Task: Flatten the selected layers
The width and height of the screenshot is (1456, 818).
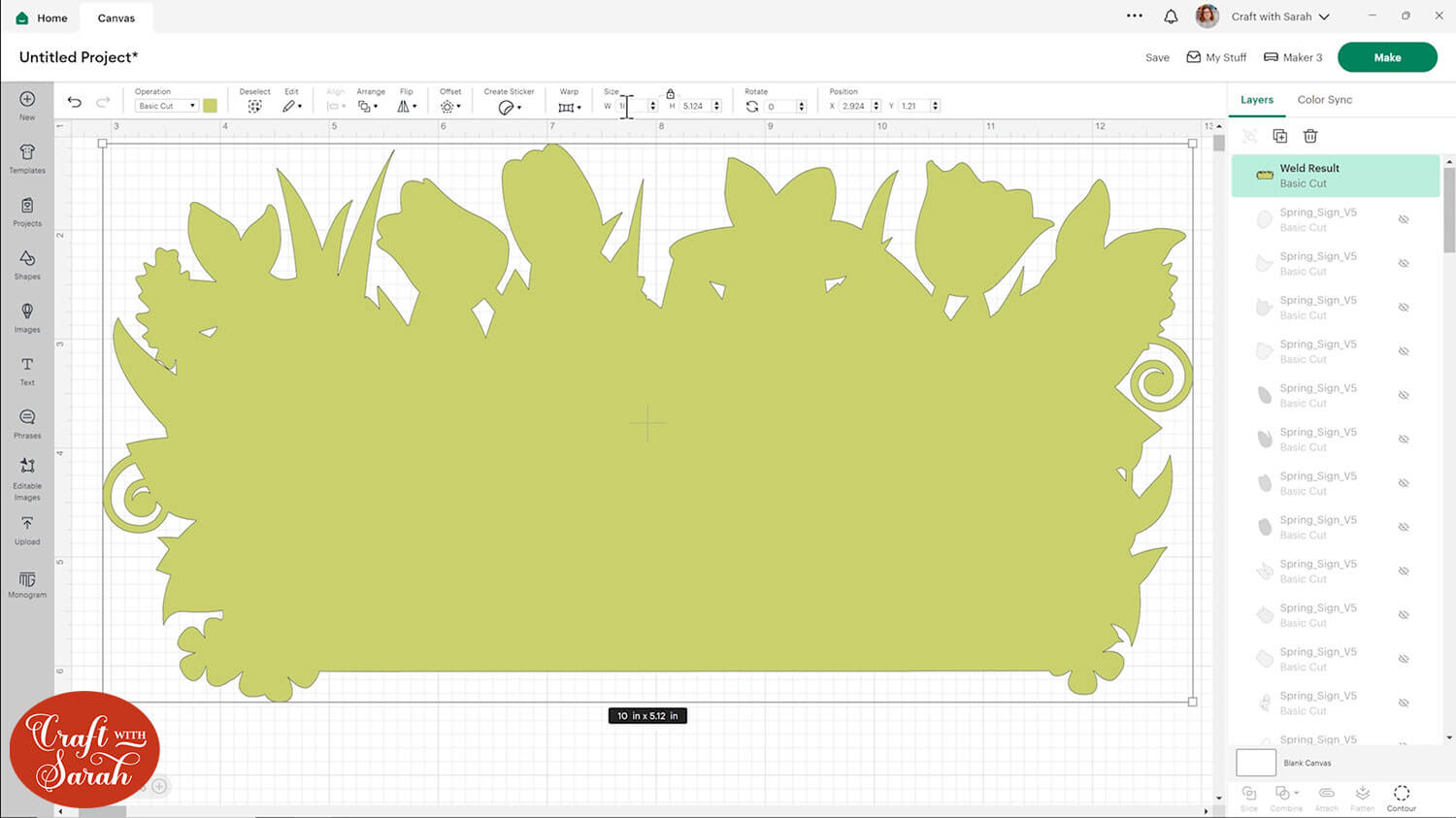Action: click(1363, 798)
